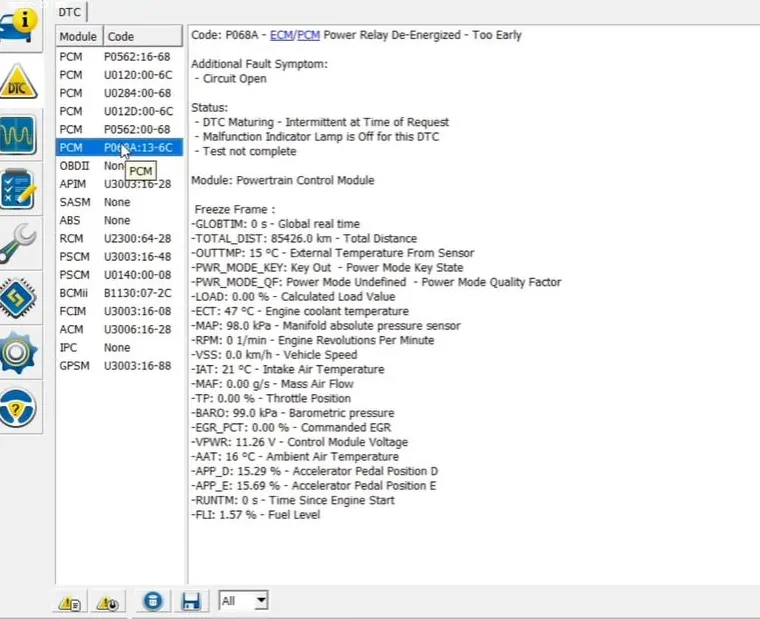Sort list by Code column header

pyautogui.click(x=142, y=37)
